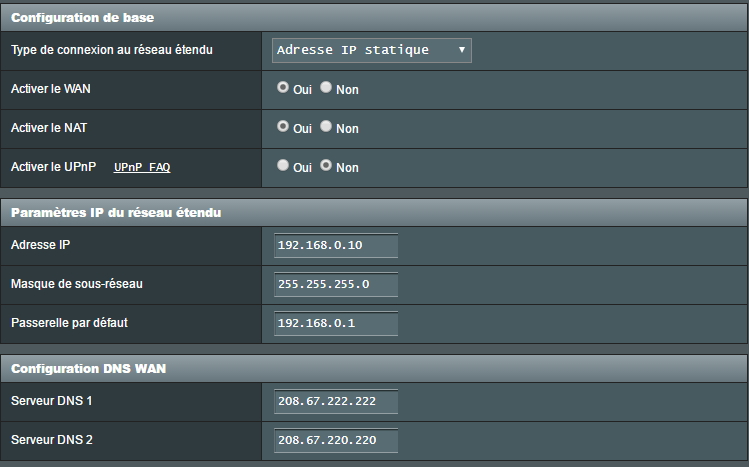Select the Serveur DNS 2 input box
Screen dimensions: 749x467
point(336,440)
